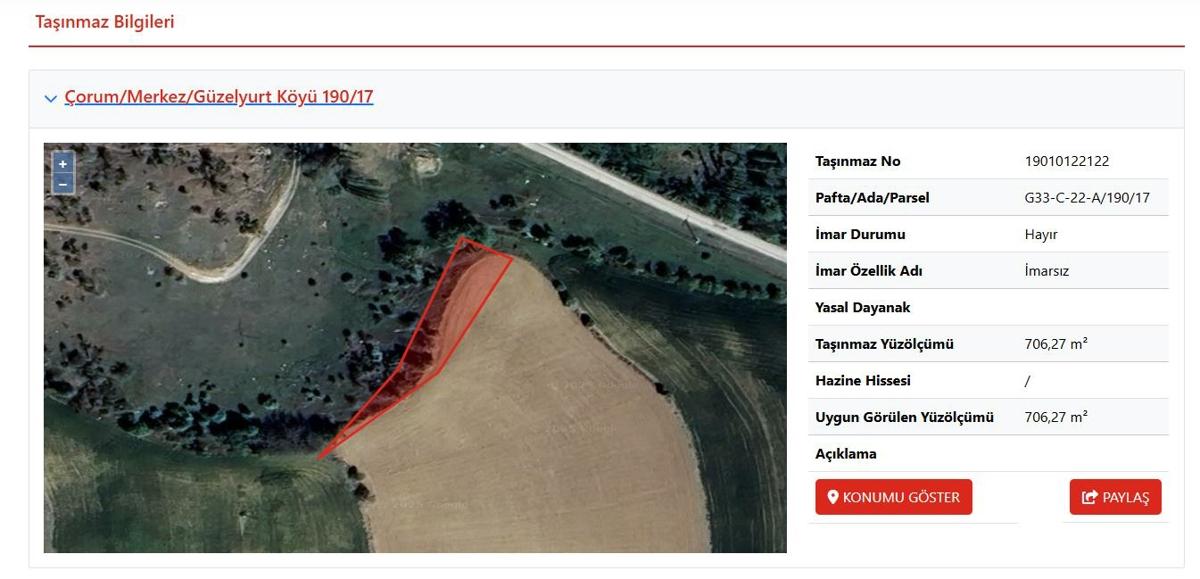Click the Hazine Hissesi row label
Viewport: 1200px width, 579px height.
click(x=863, y=381)
